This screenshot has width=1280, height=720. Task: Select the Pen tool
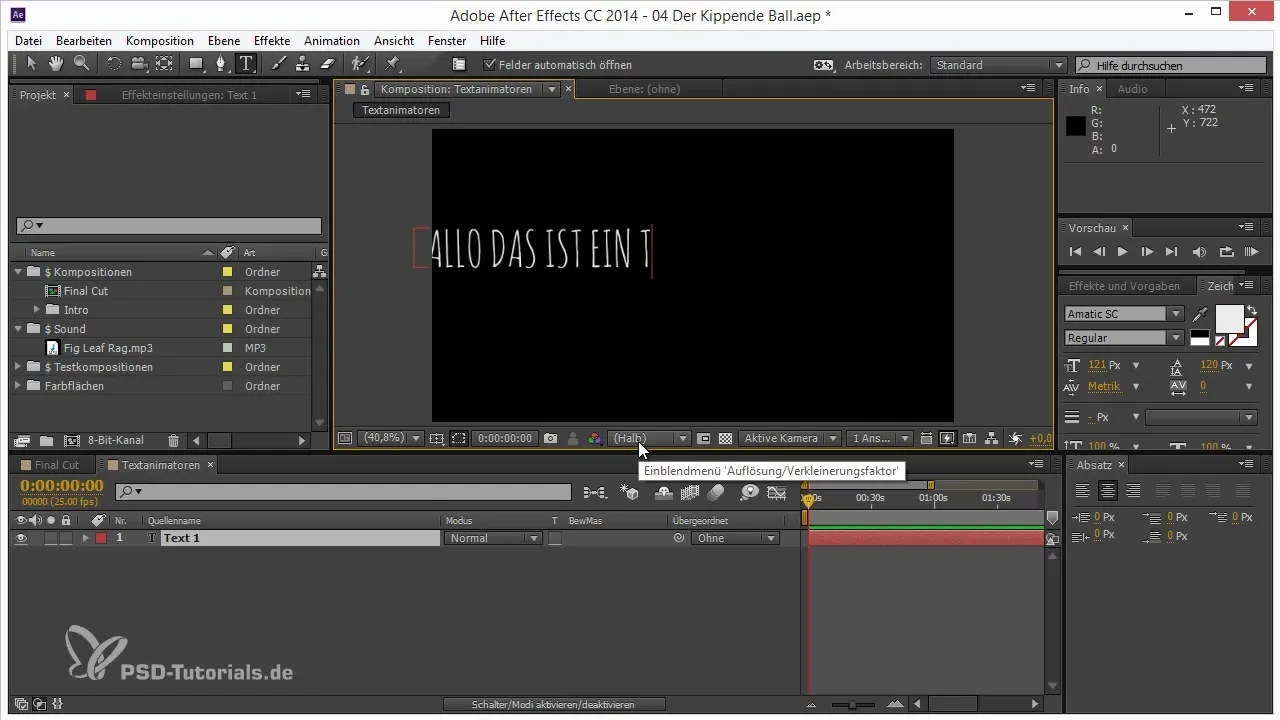pos(221,64)
